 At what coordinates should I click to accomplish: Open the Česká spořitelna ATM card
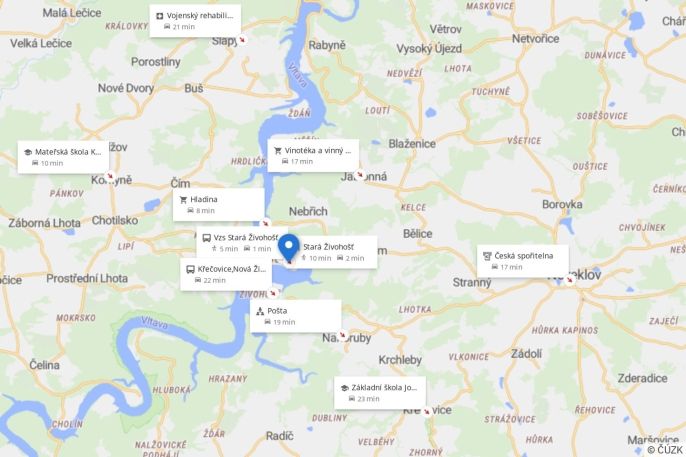[523, 261]
